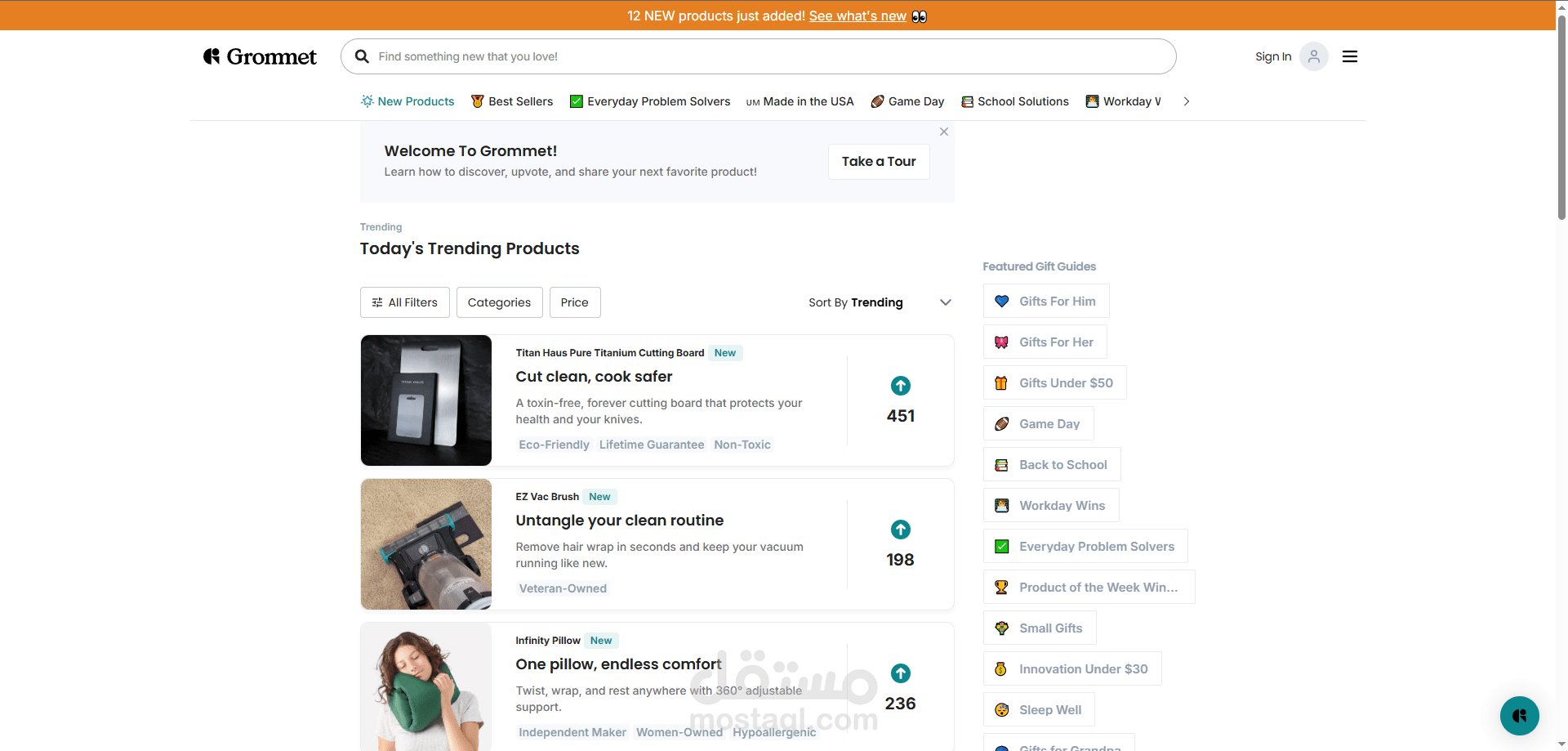Open the 'Untangle your clean routine' headline
This screenshot has height=751, width=1568.
(x=620, y=521)
